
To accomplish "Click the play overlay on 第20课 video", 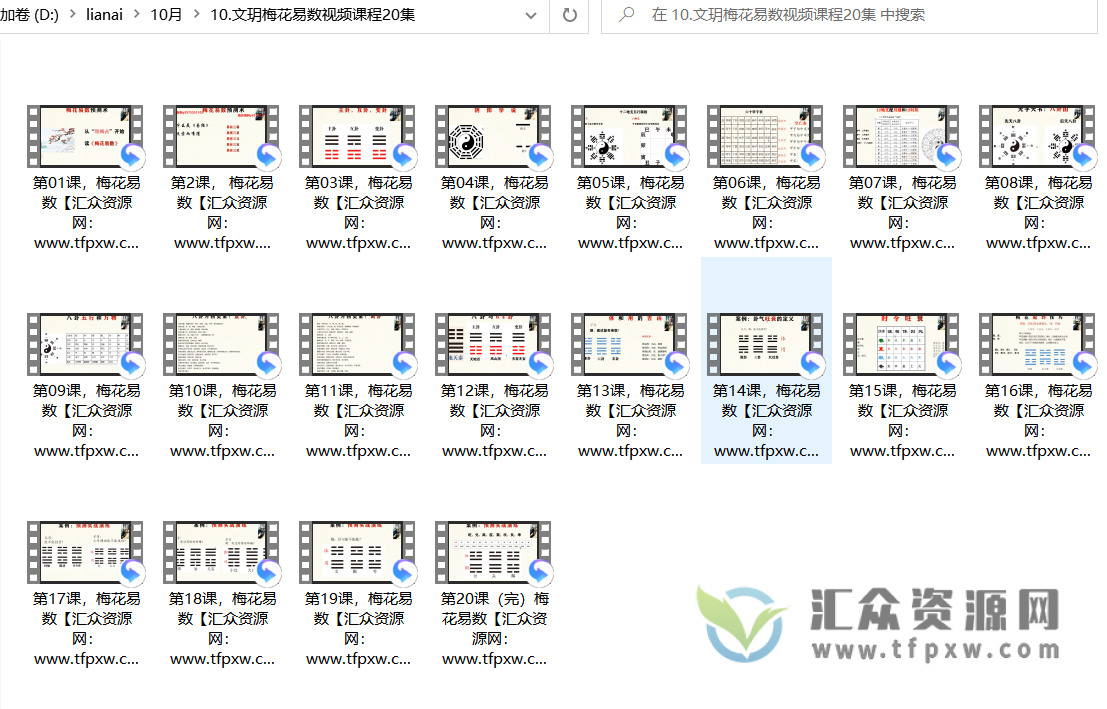I will (x=538, y=572).
